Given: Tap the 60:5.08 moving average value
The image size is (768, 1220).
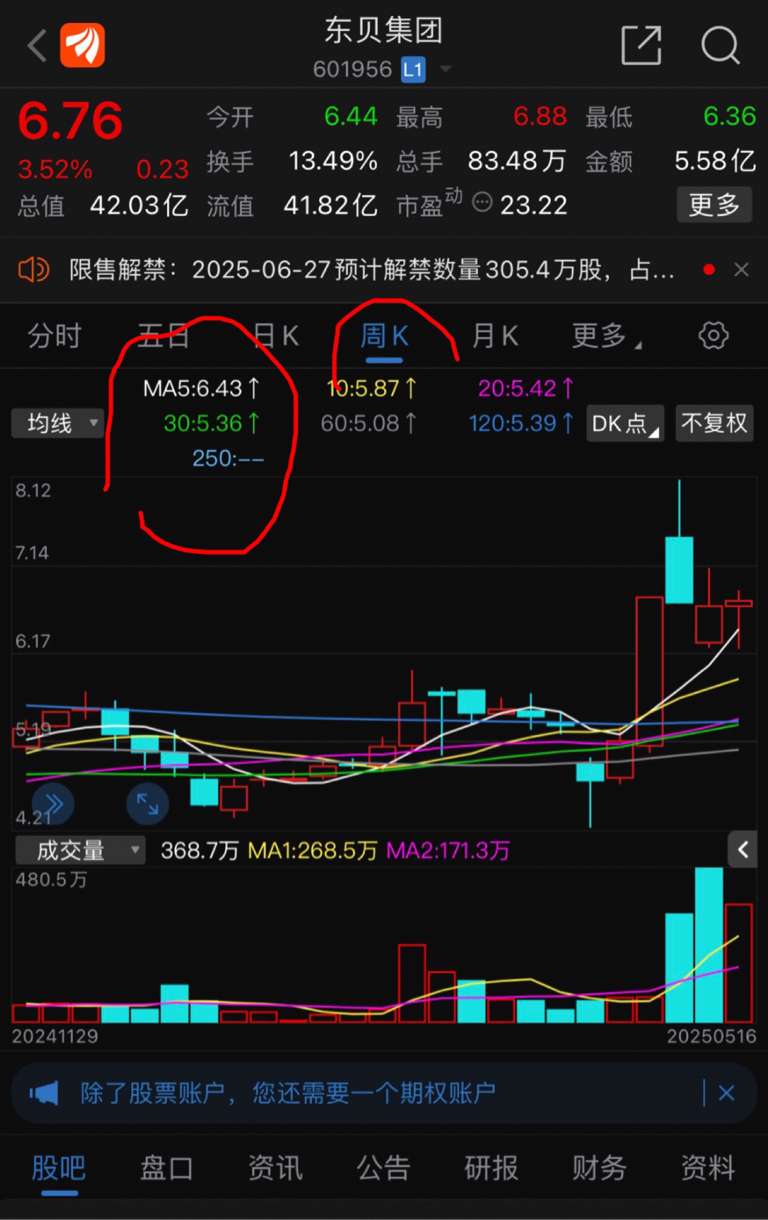Looking at the screenshot, I should 368,423.
